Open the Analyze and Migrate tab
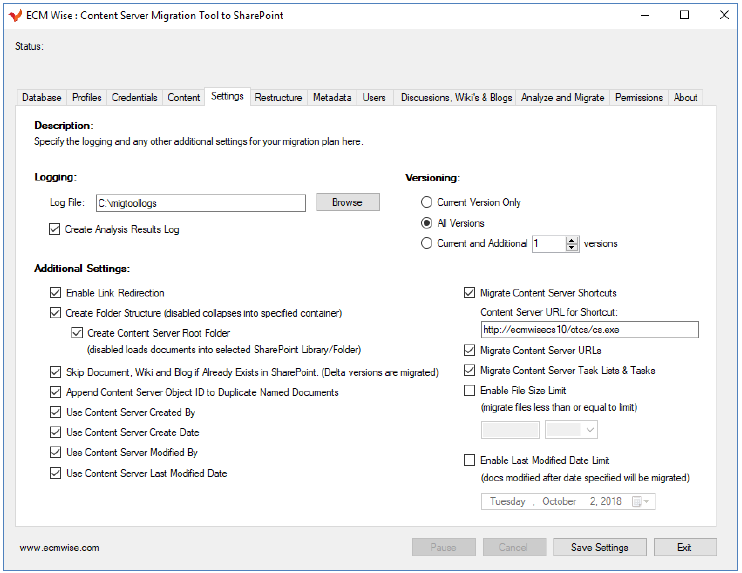Image resolution: width=742 pixels, height=573 pixels. pyautogui.click(x=562, y=97)
